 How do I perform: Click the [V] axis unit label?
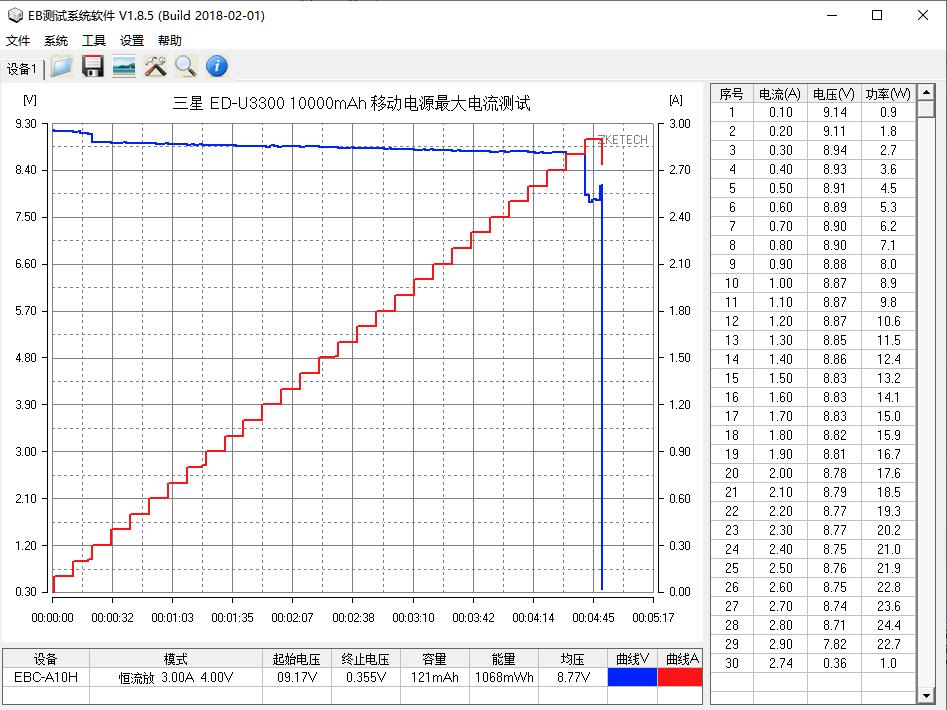coord(29,100)
